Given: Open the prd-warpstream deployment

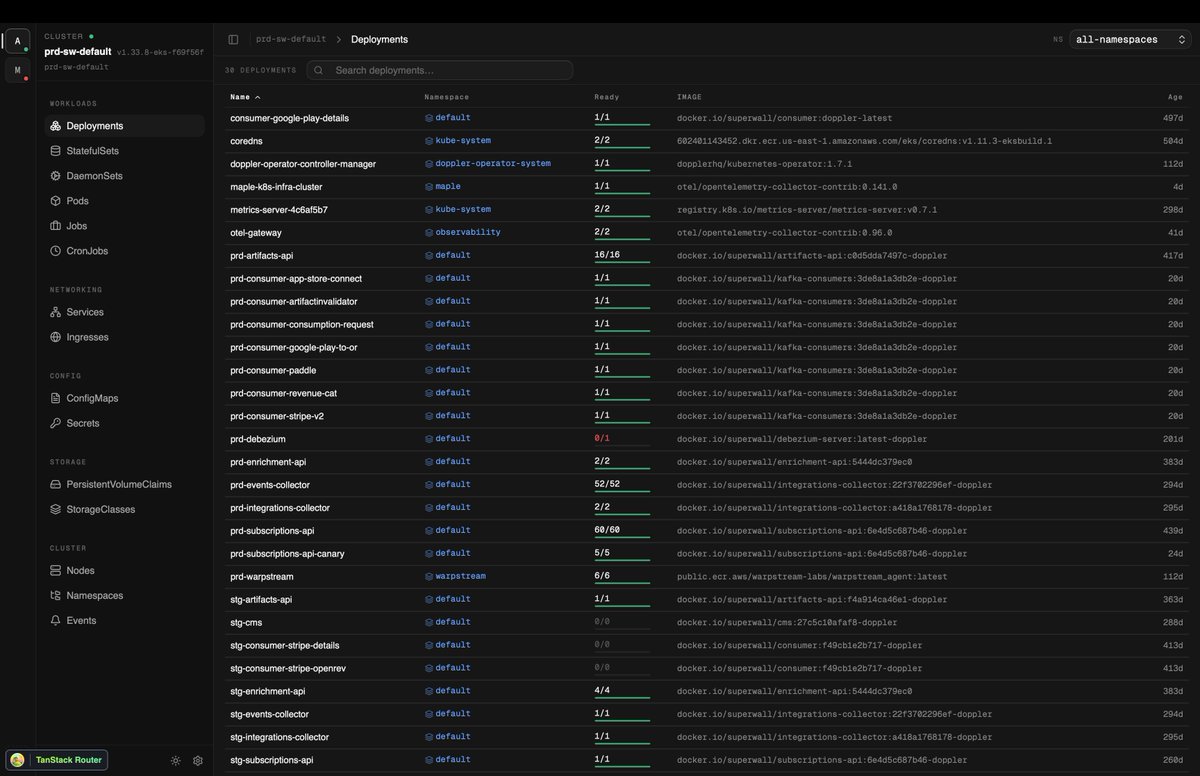Looking at the screenshot, I should click(260, 577).
